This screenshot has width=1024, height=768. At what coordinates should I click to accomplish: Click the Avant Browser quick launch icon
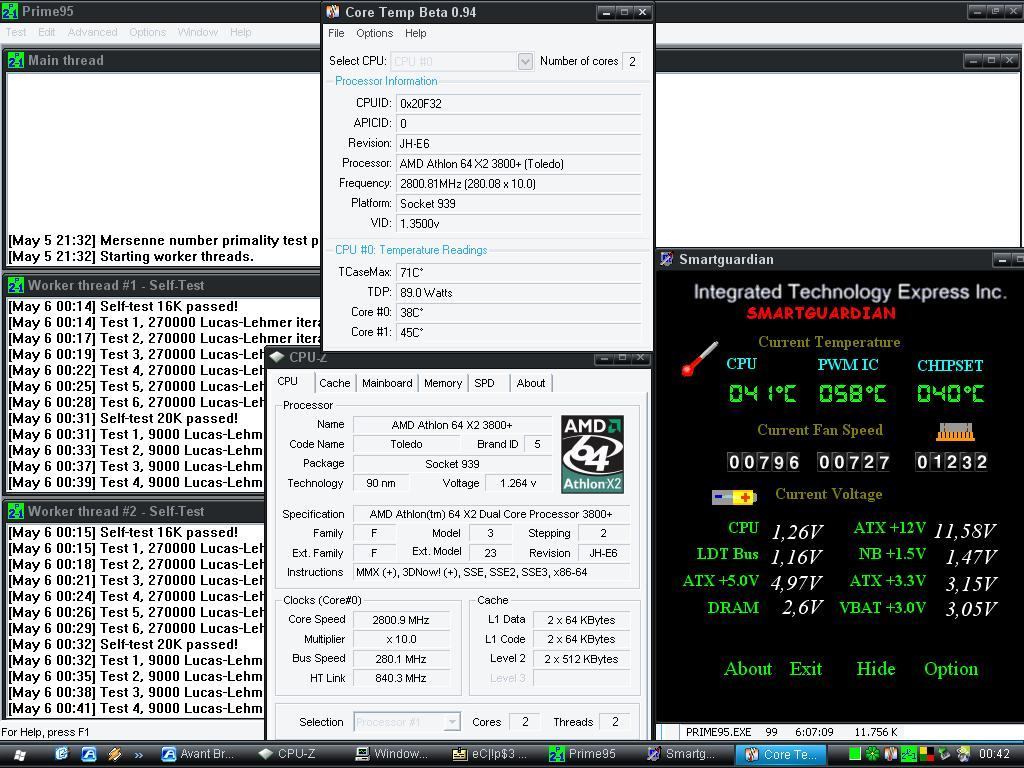[x=89, y=754]
